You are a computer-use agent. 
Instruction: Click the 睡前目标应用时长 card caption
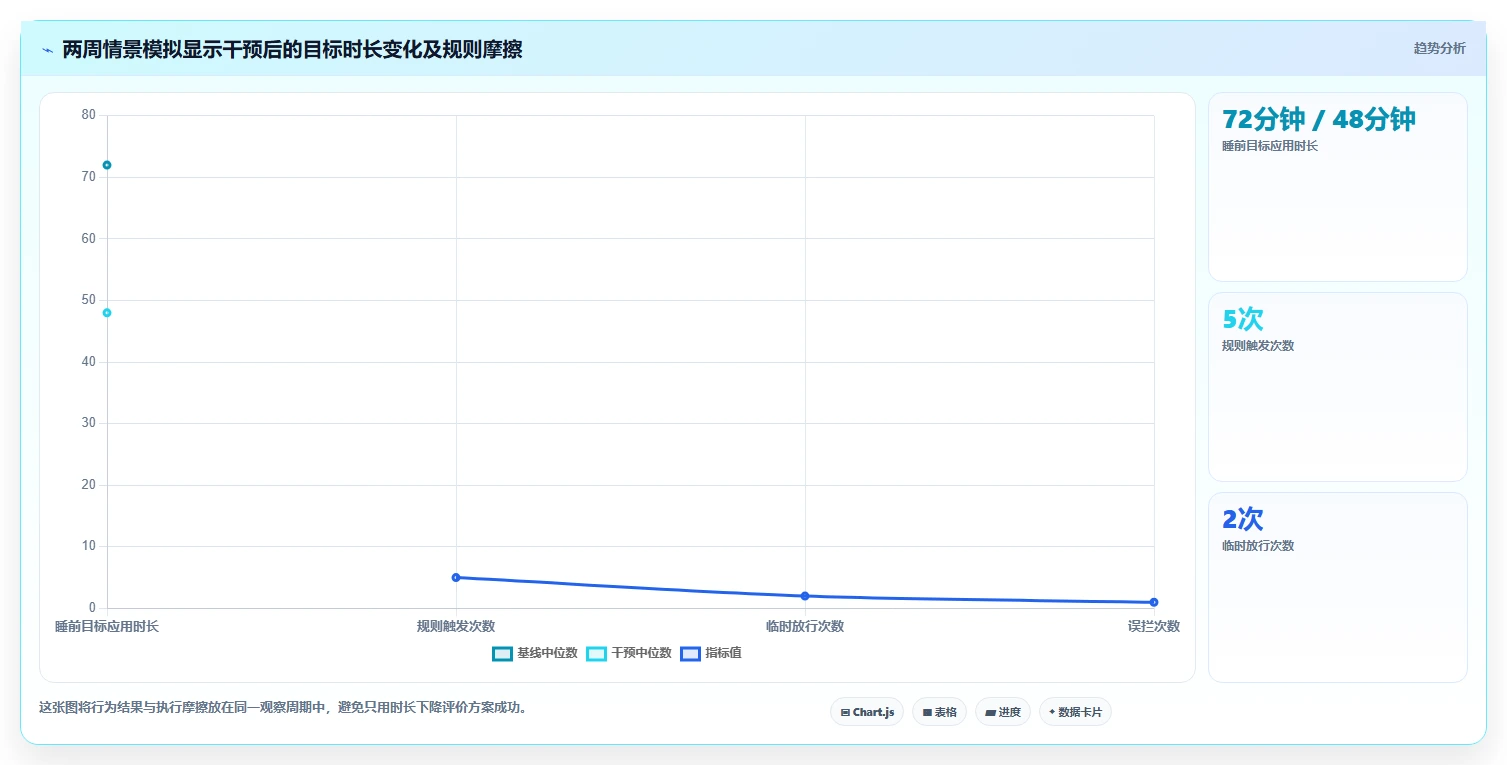coord(1270,146)
